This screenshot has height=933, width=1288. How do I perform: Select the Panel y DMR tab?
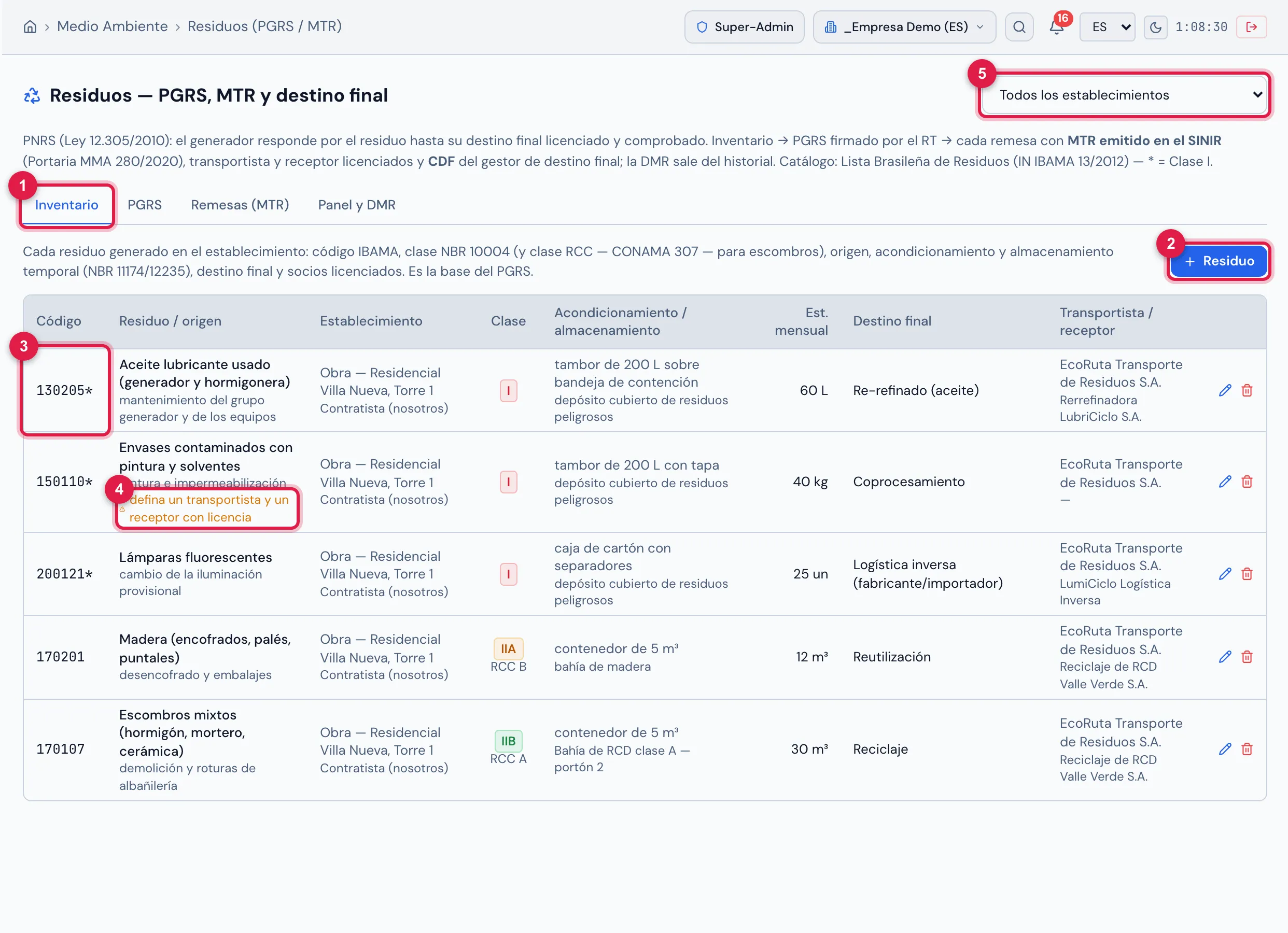click(357, 205)
